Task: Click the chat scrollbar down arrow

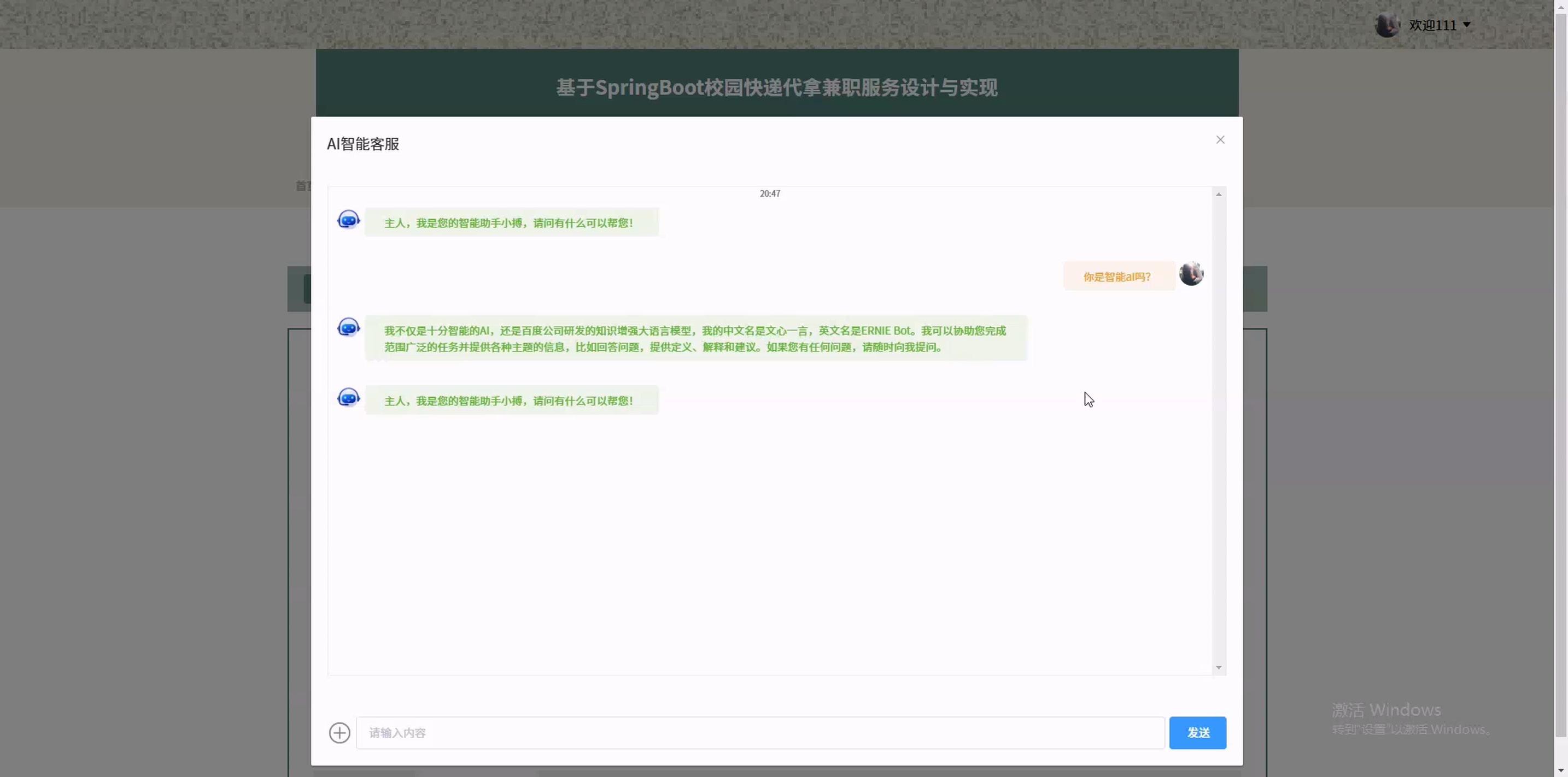Action: [1219, 668]
